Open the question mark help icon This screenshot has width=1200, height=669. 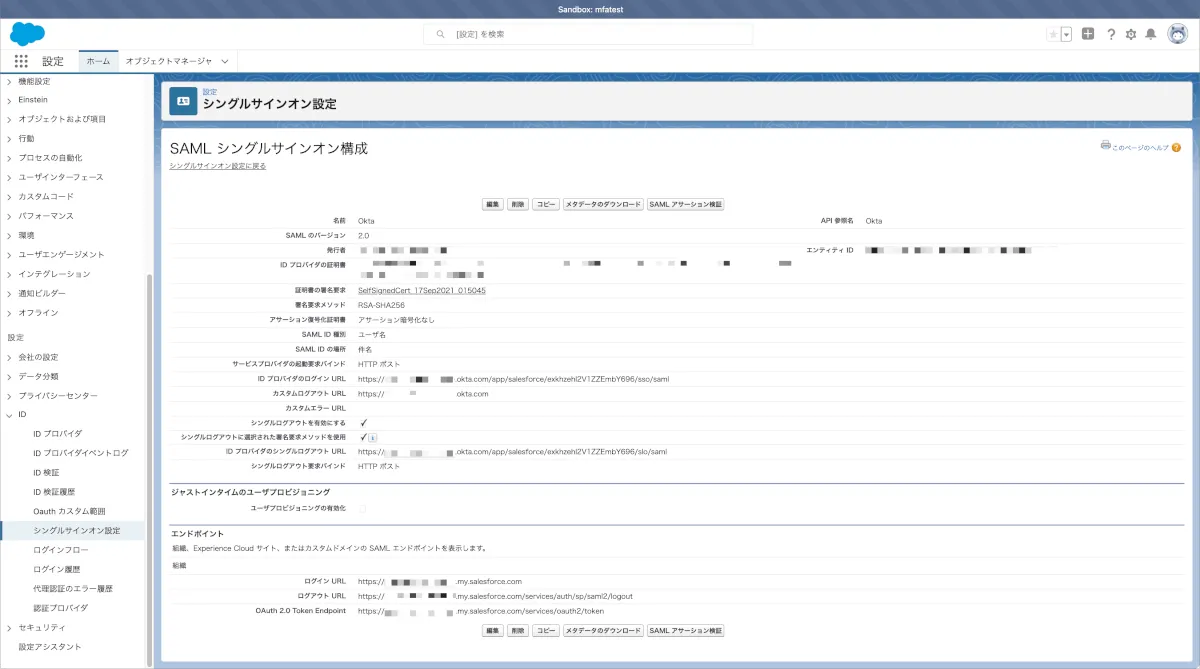1111,34
